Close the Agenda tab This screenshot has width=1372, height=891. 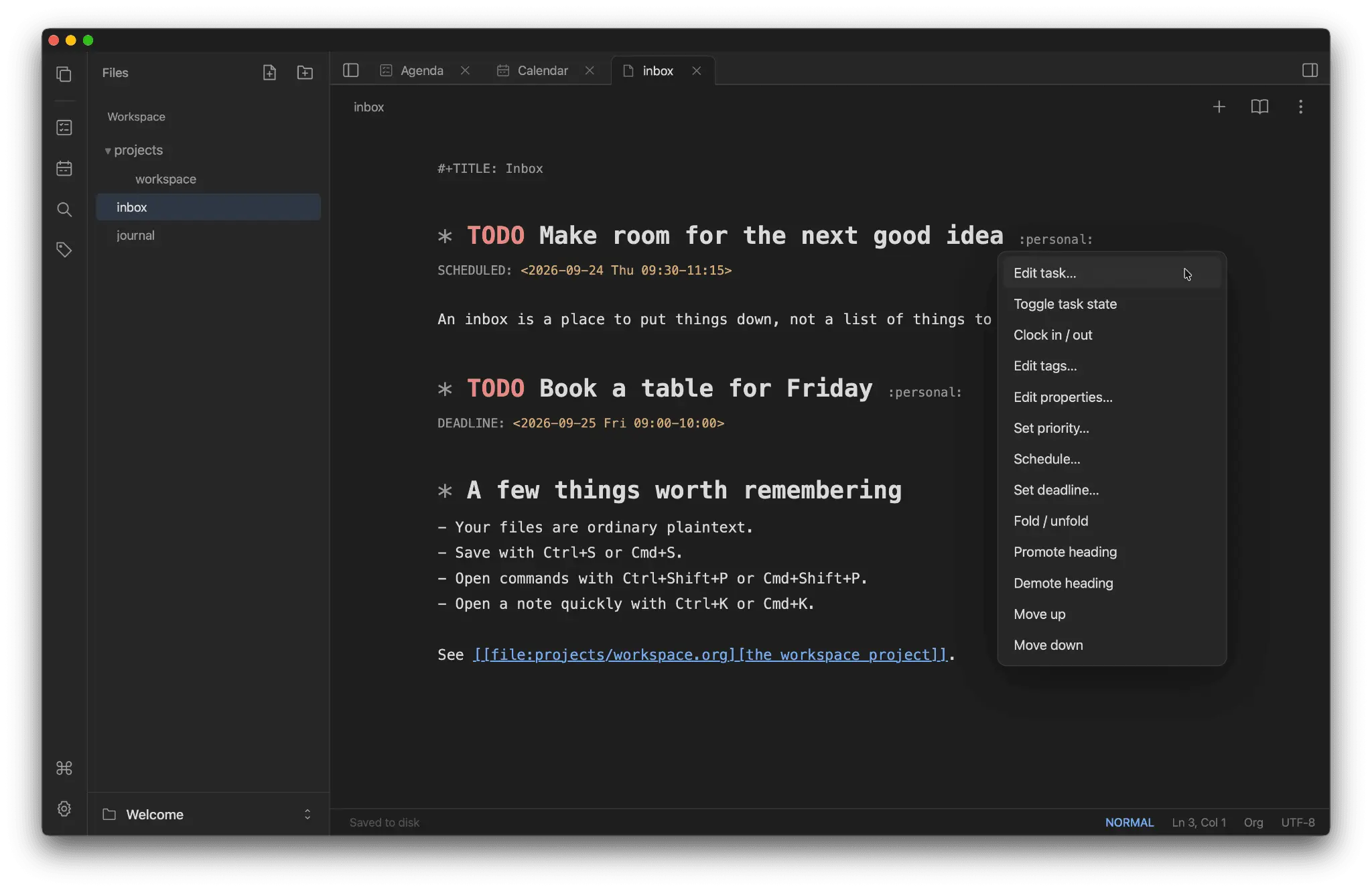pyautogui.click(x=465, y=70)
